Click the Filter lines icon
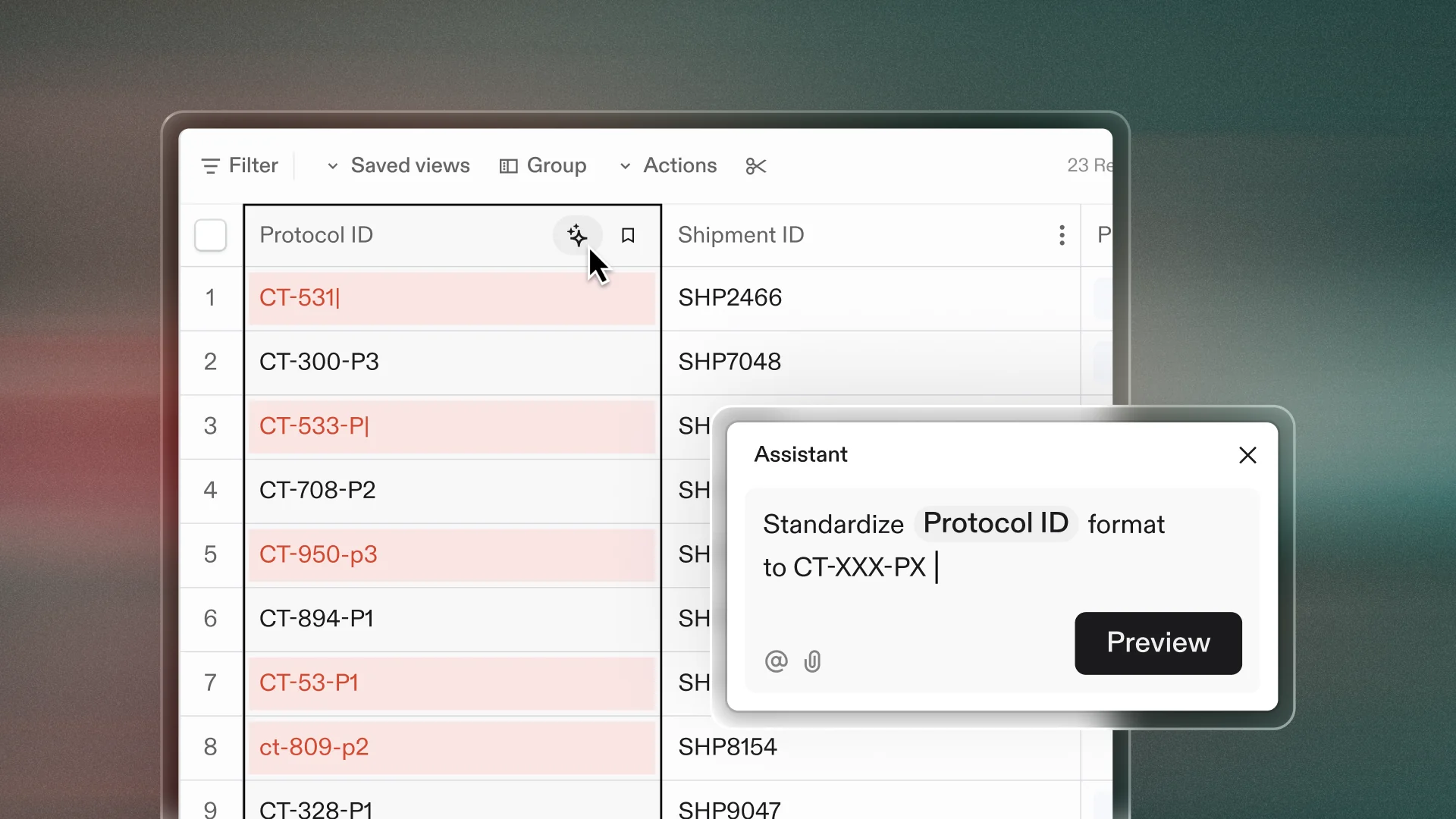 click(210, 166)
